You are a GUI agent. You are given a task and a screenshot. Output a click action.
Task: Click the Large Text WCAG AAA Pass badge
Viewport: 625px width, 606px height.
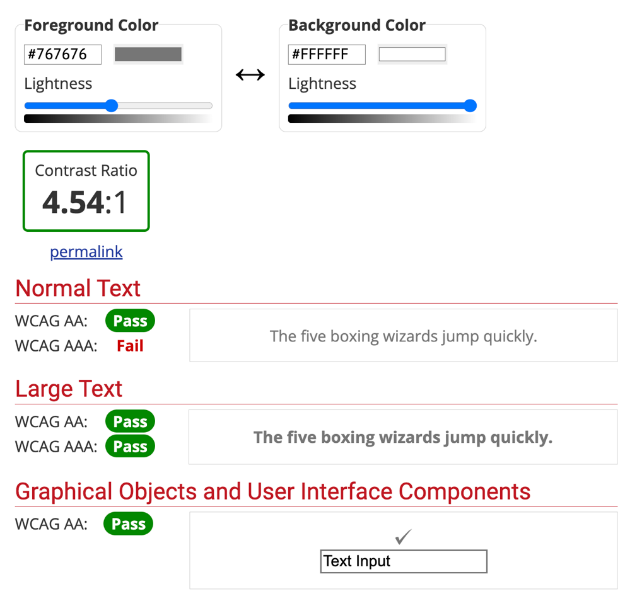(130, 447)
